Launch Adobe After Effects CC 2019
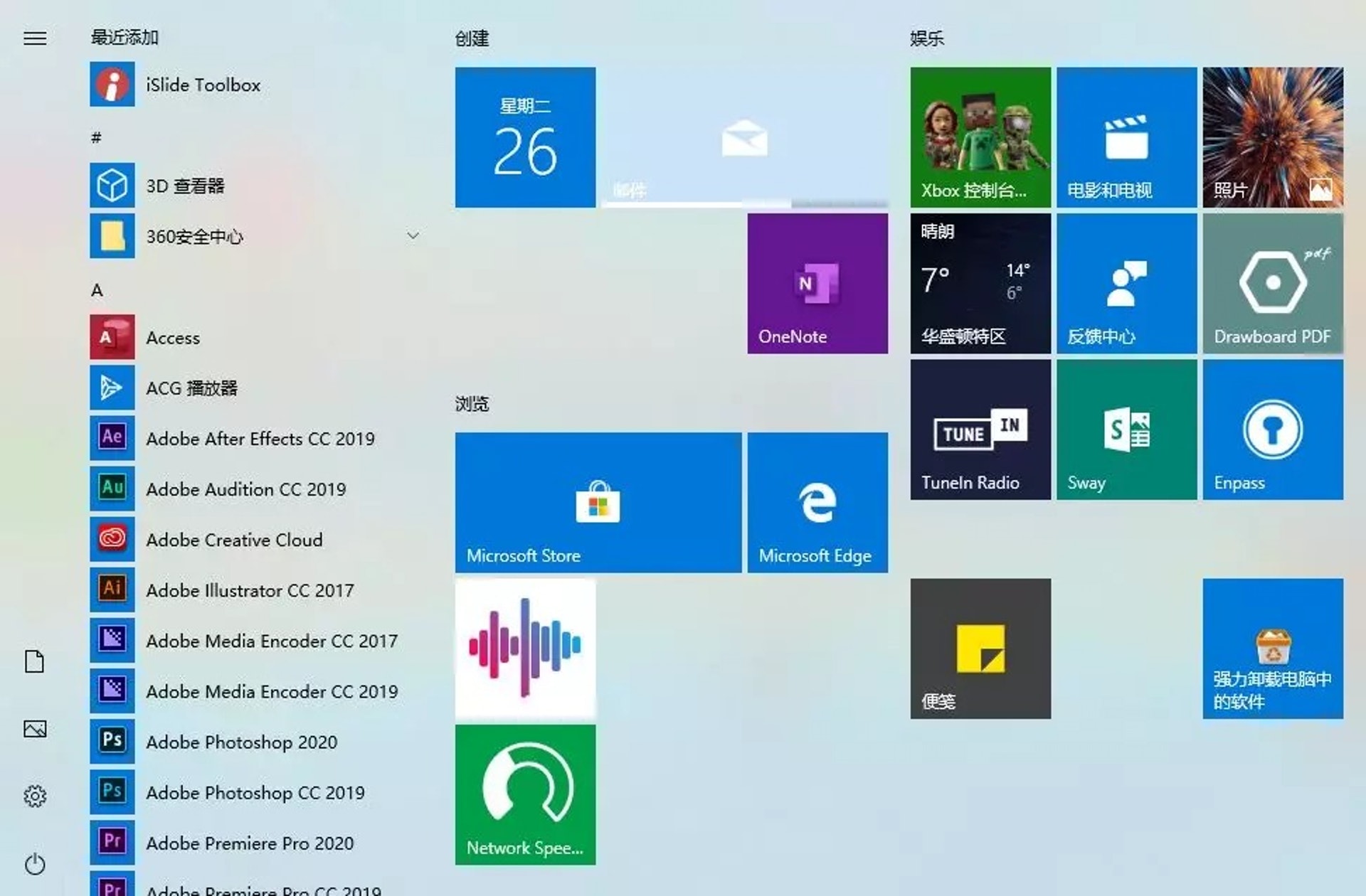This screenshot has width=1366, height=896. 259,439
